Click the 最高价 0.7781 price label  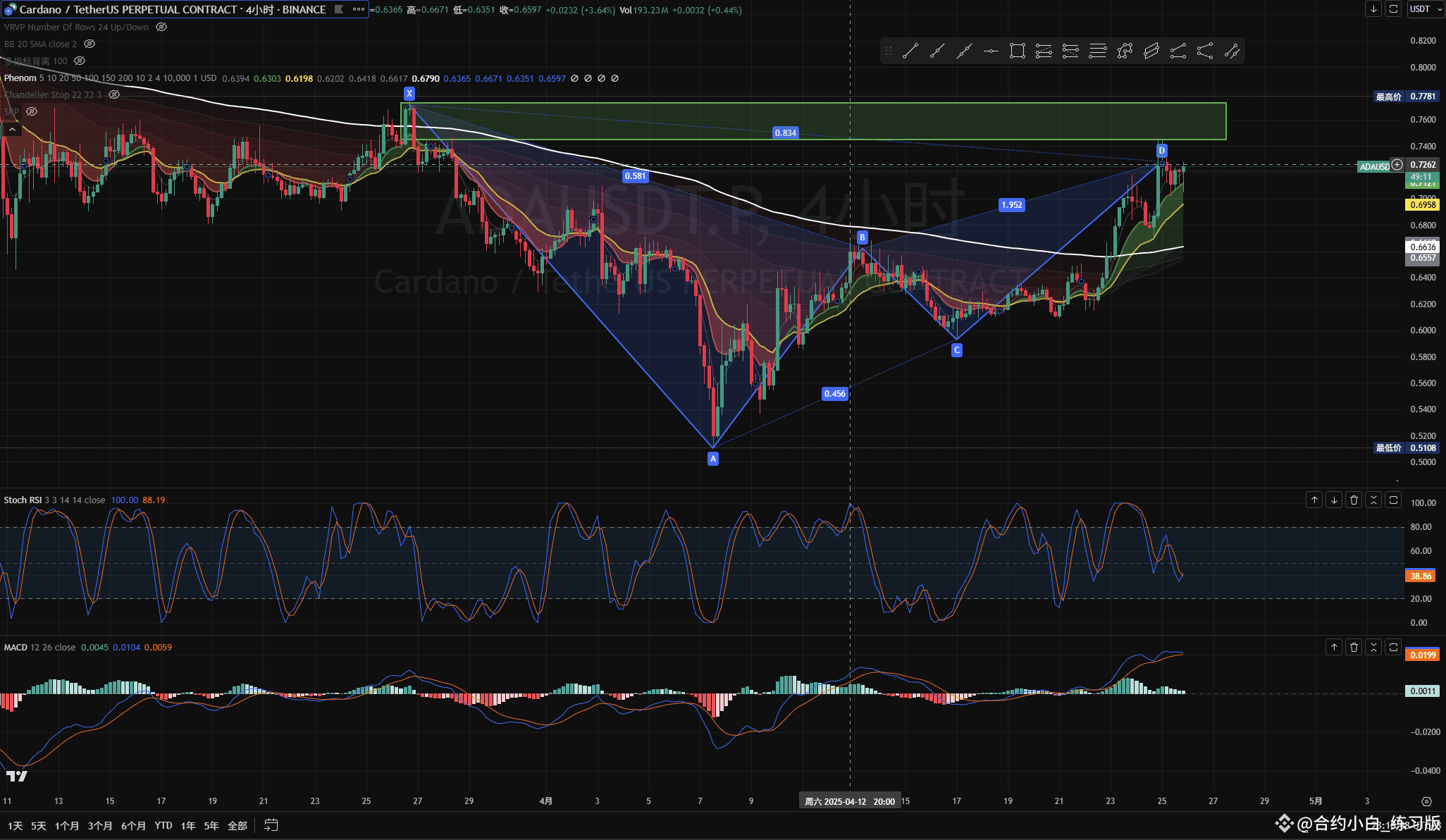(1407, 97)
